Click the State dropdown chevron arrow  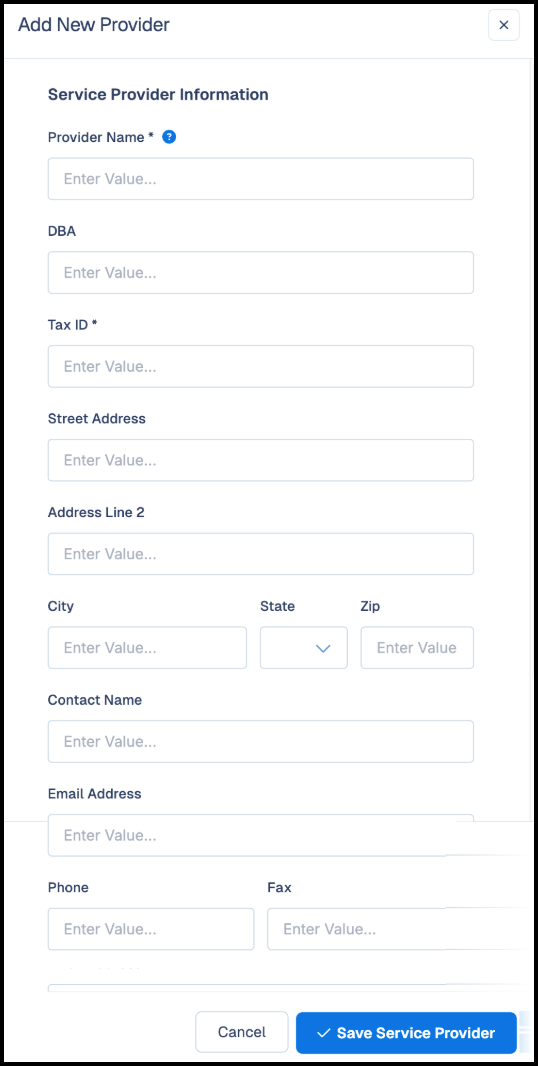click(x=323, y=649)
